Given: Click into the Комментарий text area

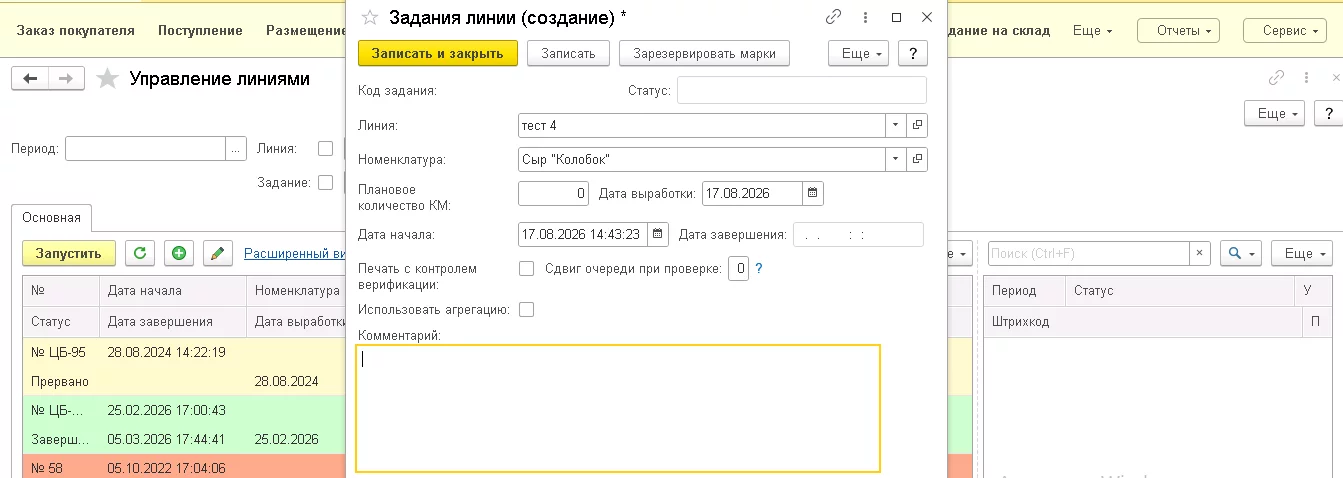Looking at the screenshot, I should click(618, 408).
